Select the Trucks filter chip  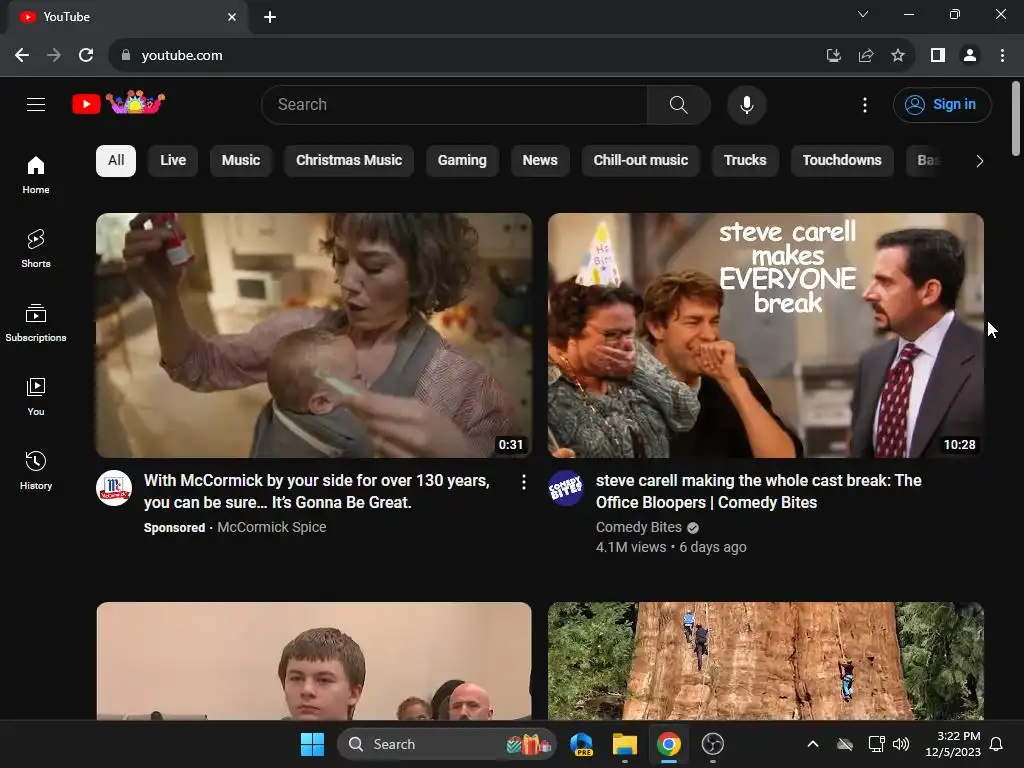click(x=745, y=161)
